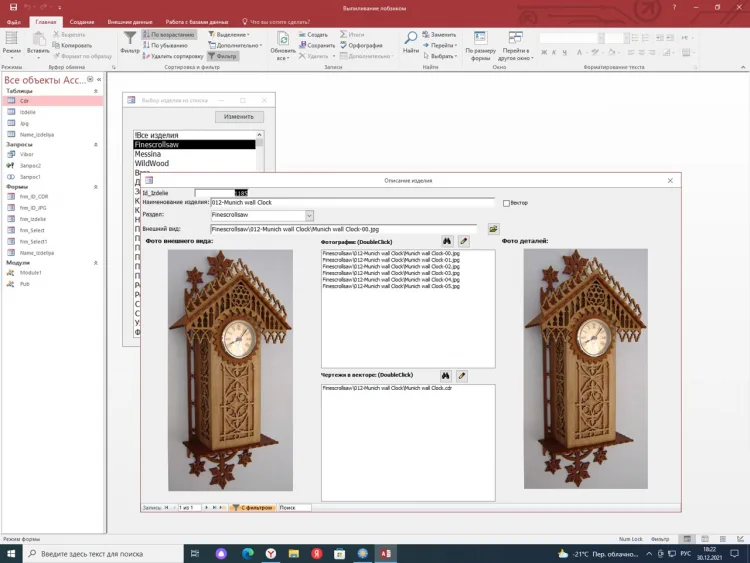Click pencil icon next to Чертежи в векторе

462,376
